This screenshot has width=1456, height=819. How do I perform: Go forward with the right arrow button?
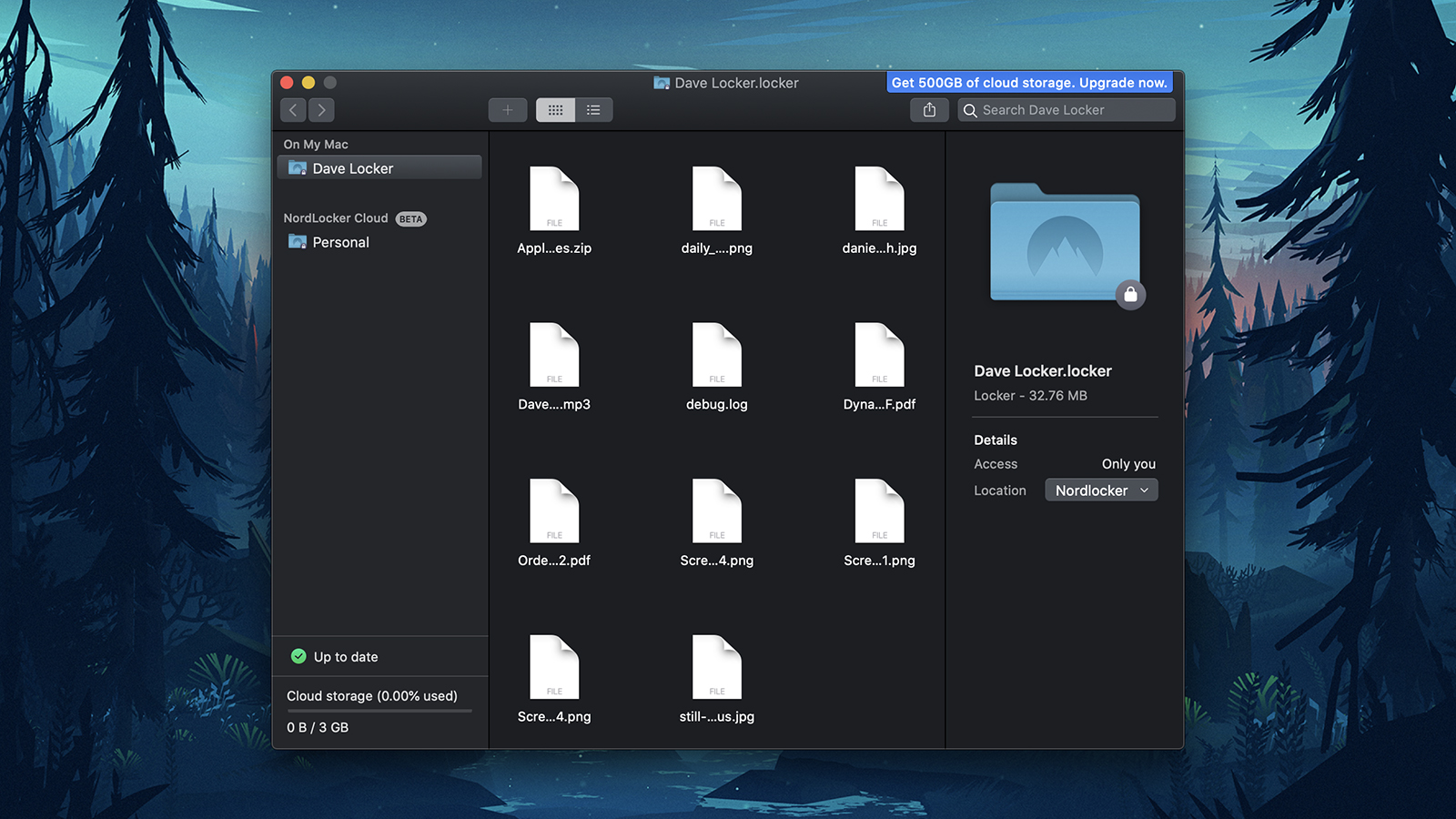[321, 110]
